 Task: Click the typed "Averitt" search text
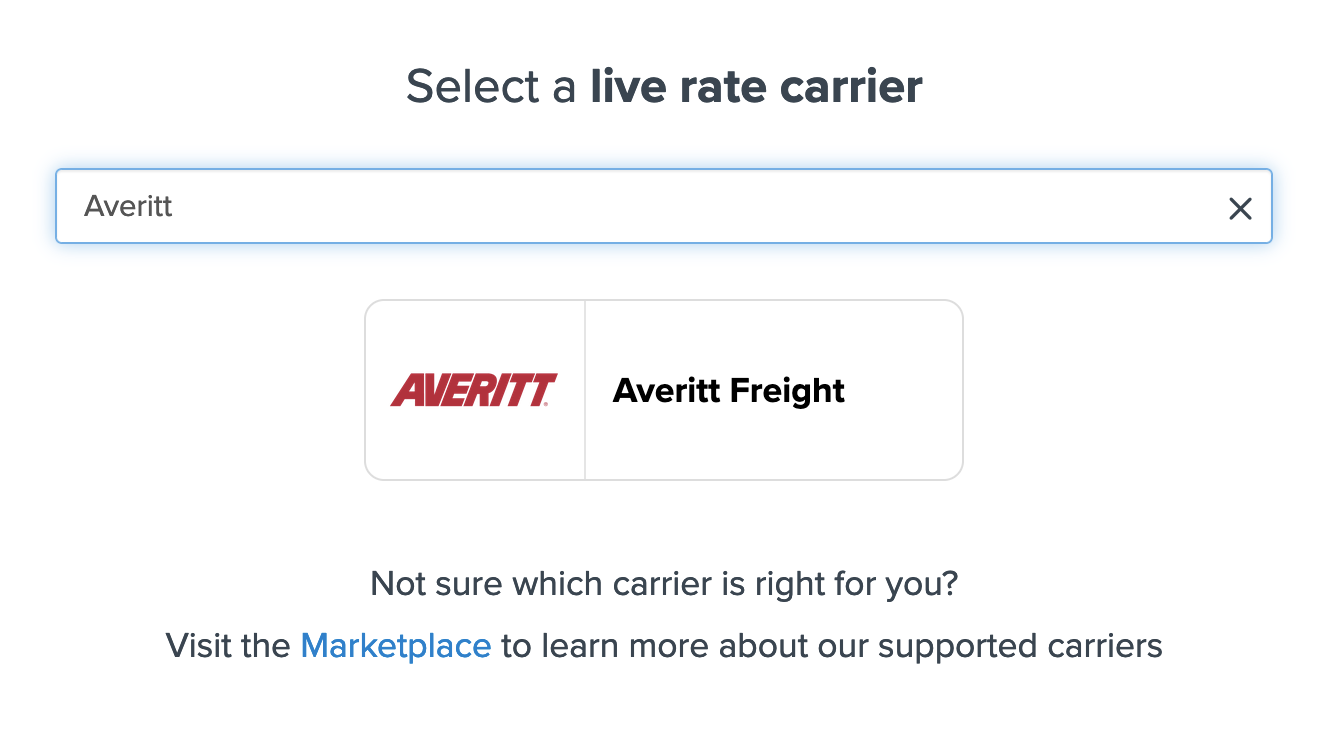click(128, 207)
